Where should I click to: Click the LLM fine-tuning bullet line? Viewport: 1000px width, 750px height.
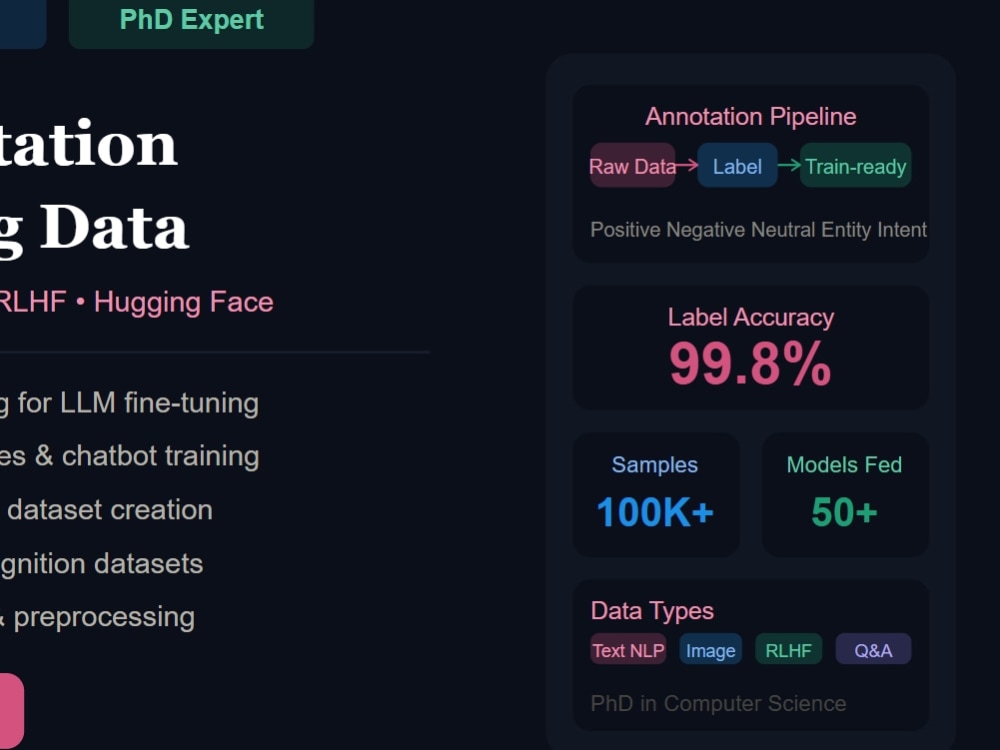129,404
